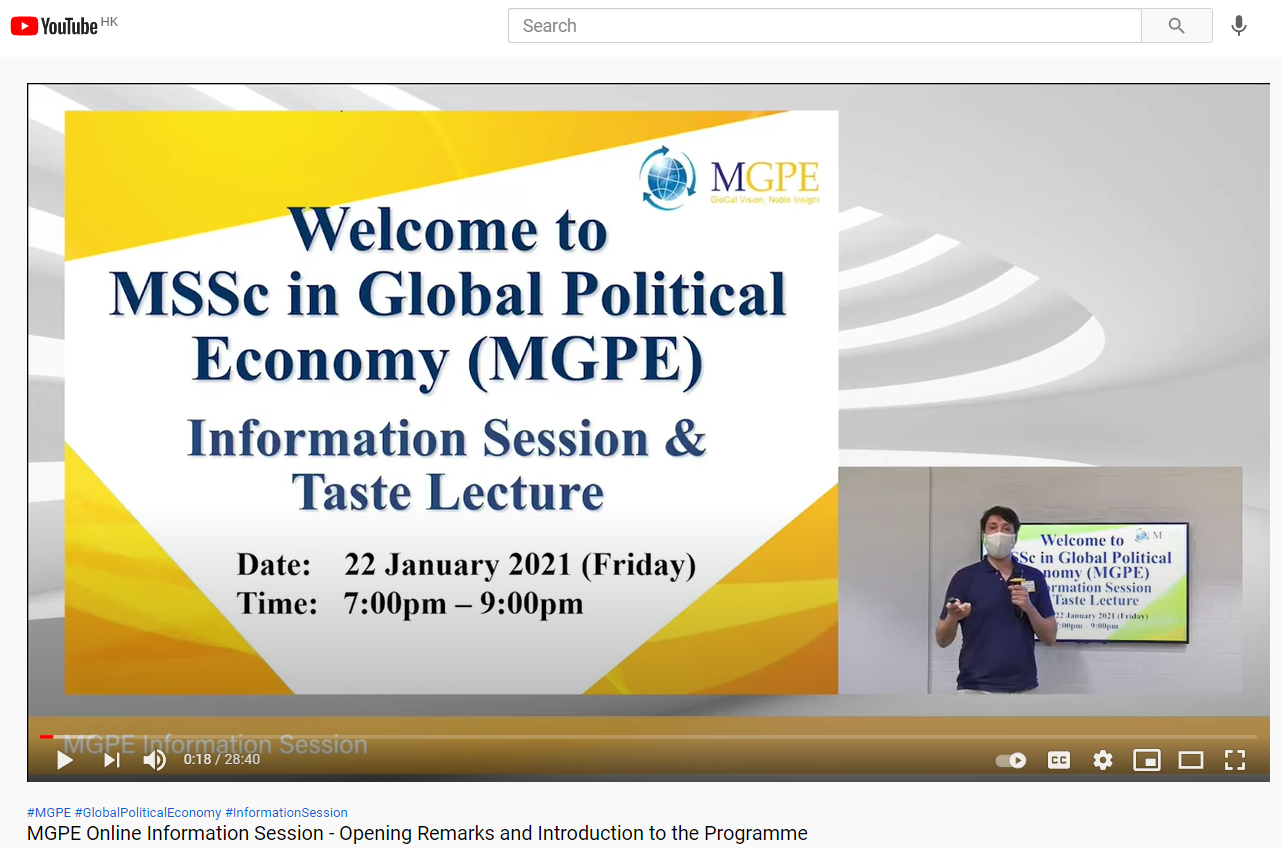The height and width of the screenshot is (848, 1281).
Task: Open the #InformationSession hashtag
Action: pos(286,813)
